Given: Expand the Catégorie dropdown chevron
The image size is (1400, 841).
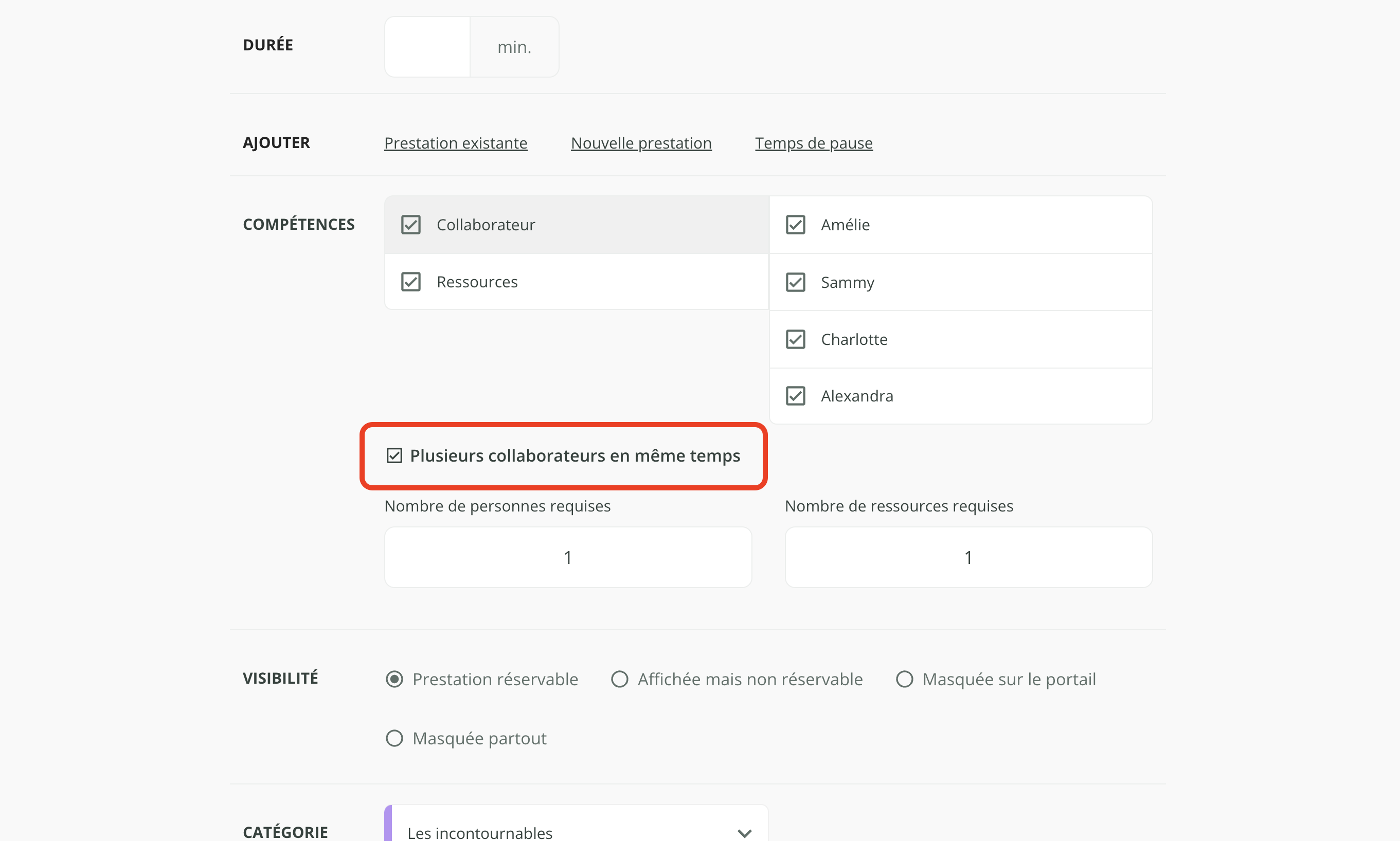Looking at the screenshot, I should coord(744,832).
